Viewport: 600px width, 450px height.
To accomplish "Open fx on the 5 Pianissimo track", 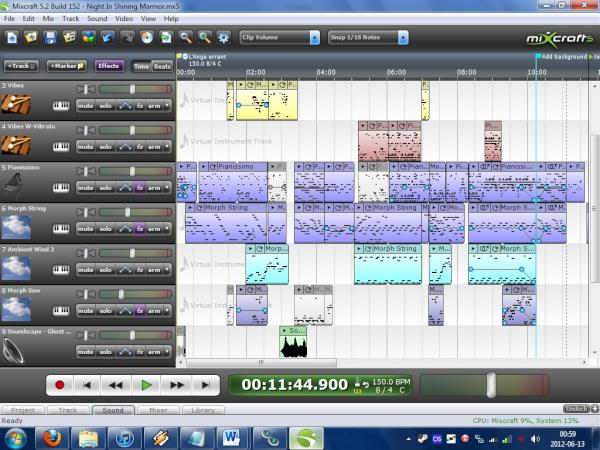I will pos(140,188).
